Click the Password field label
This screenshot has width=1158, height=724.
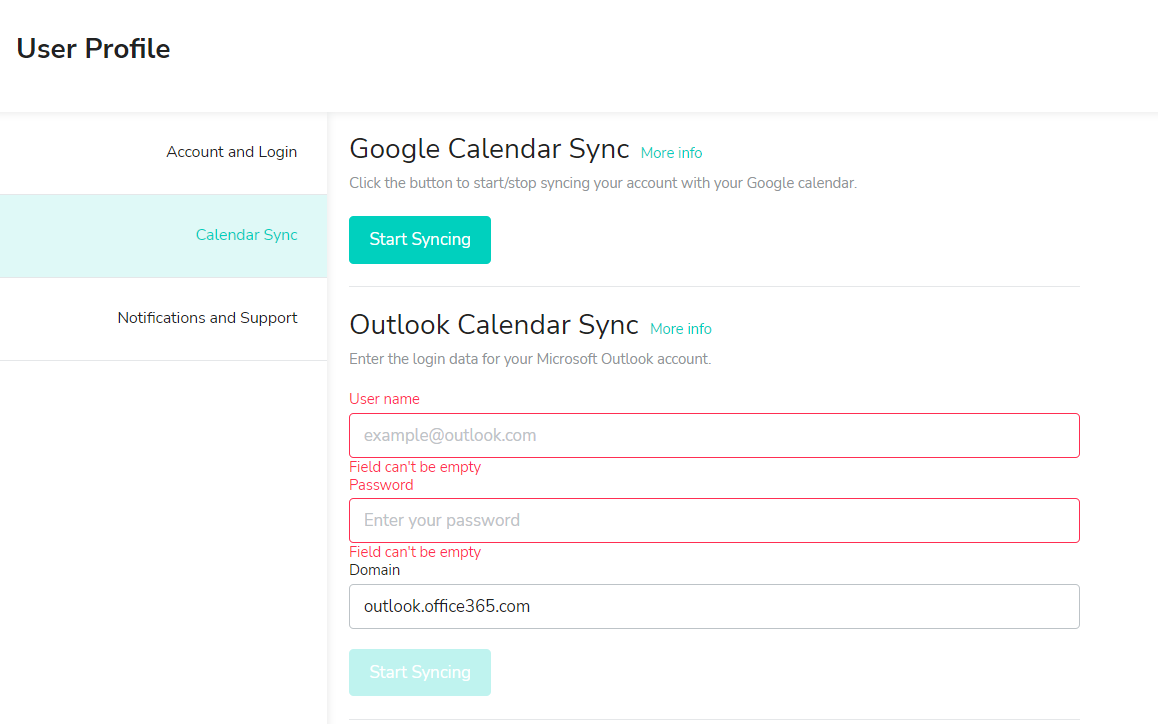click(x=381, y=485)
